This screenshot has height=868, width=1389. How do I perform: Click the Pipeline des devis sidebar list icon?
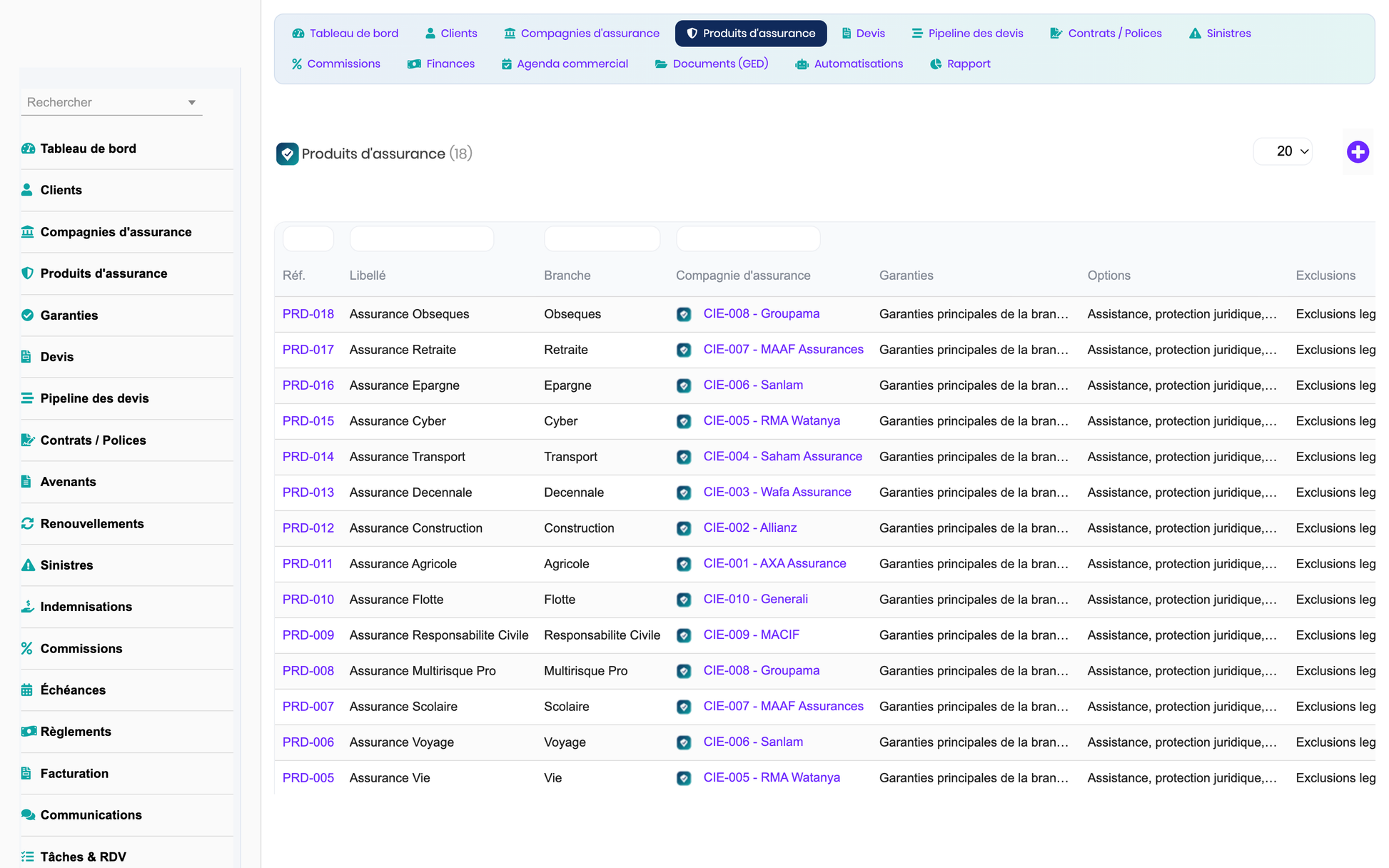(x=27, y=398)
